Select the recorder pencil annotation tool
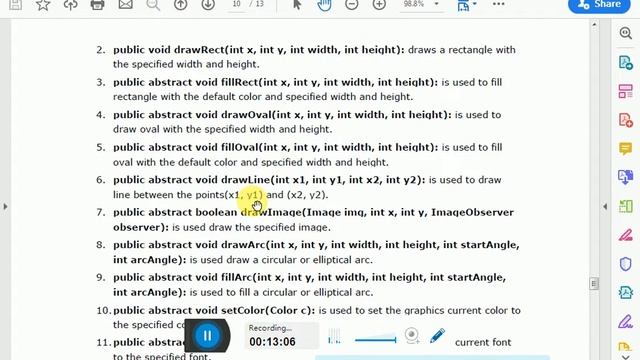This screenshot has height=360, width=640. coord(437,336)
